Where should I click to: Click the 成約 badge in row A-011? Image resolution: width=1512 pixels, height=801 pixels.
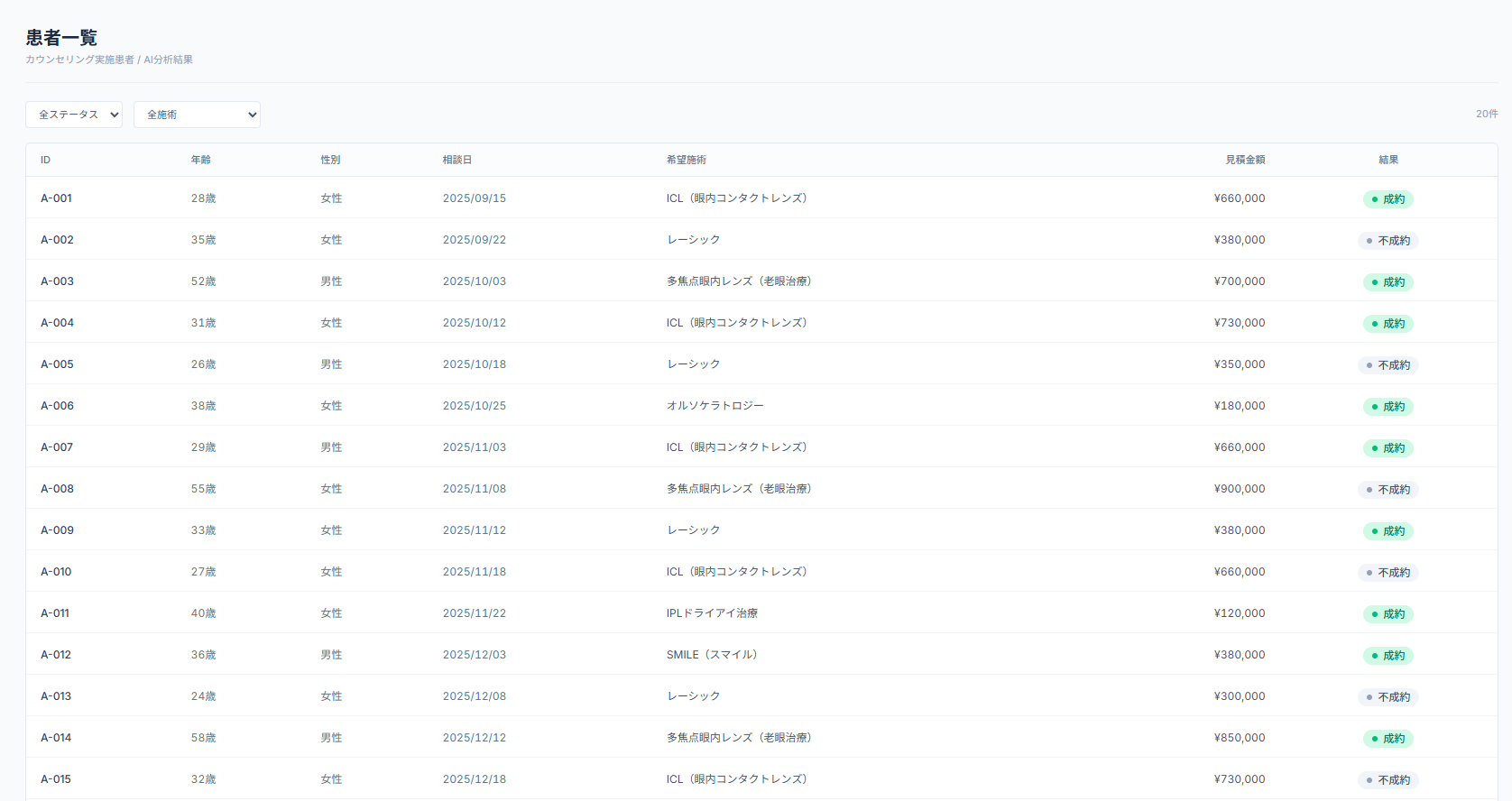[1388, 614]
